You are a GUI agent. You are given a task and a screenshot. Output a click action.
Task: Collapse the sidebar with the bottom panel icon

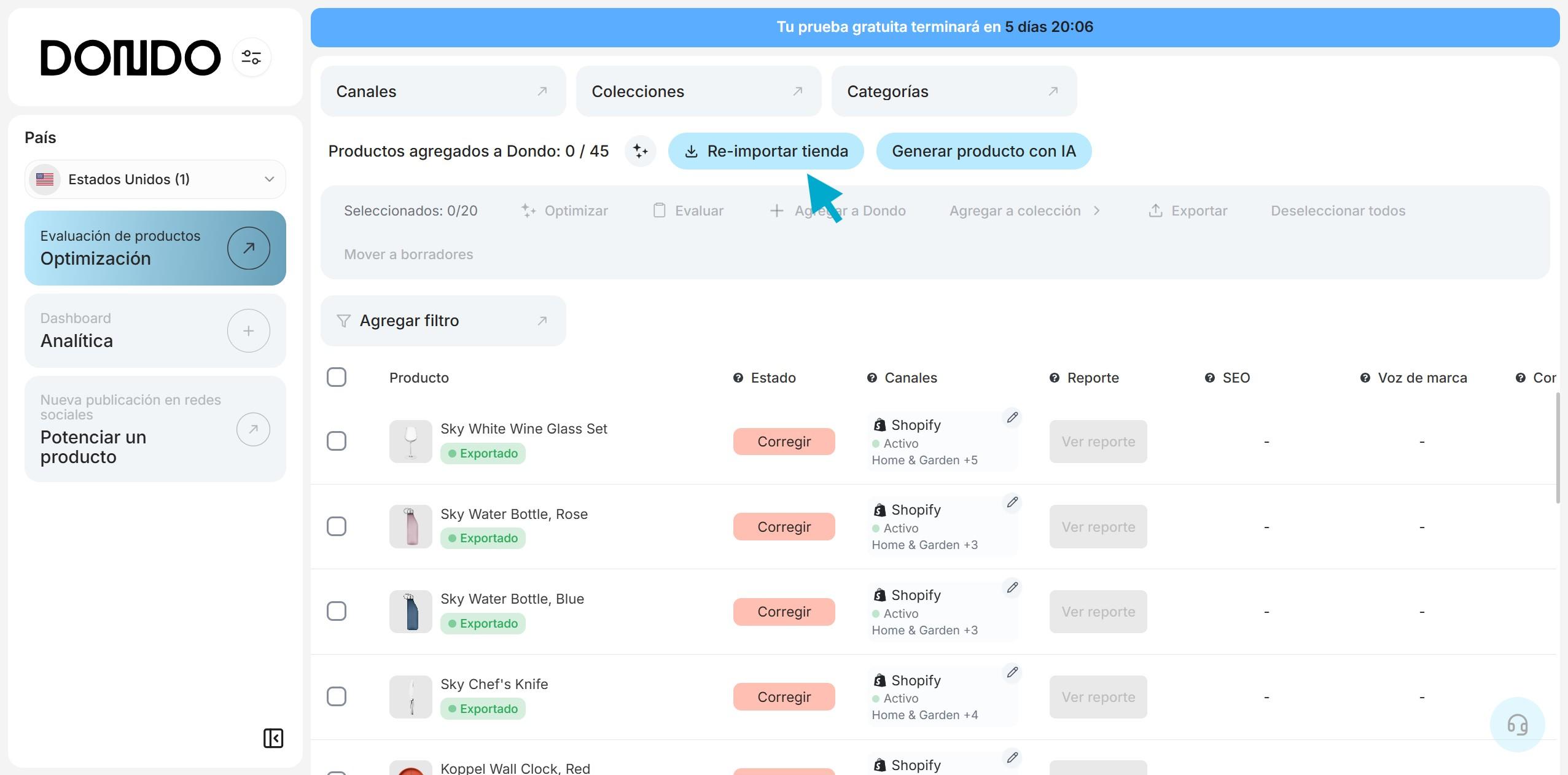tap(273, 738)
